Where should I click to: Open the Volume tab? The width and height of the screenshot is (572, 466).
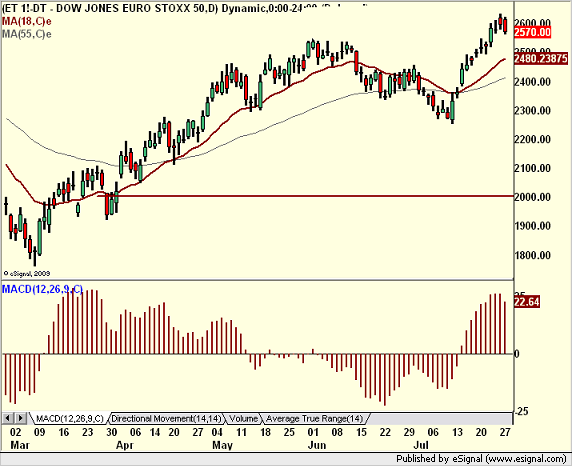tap(243, 419)
